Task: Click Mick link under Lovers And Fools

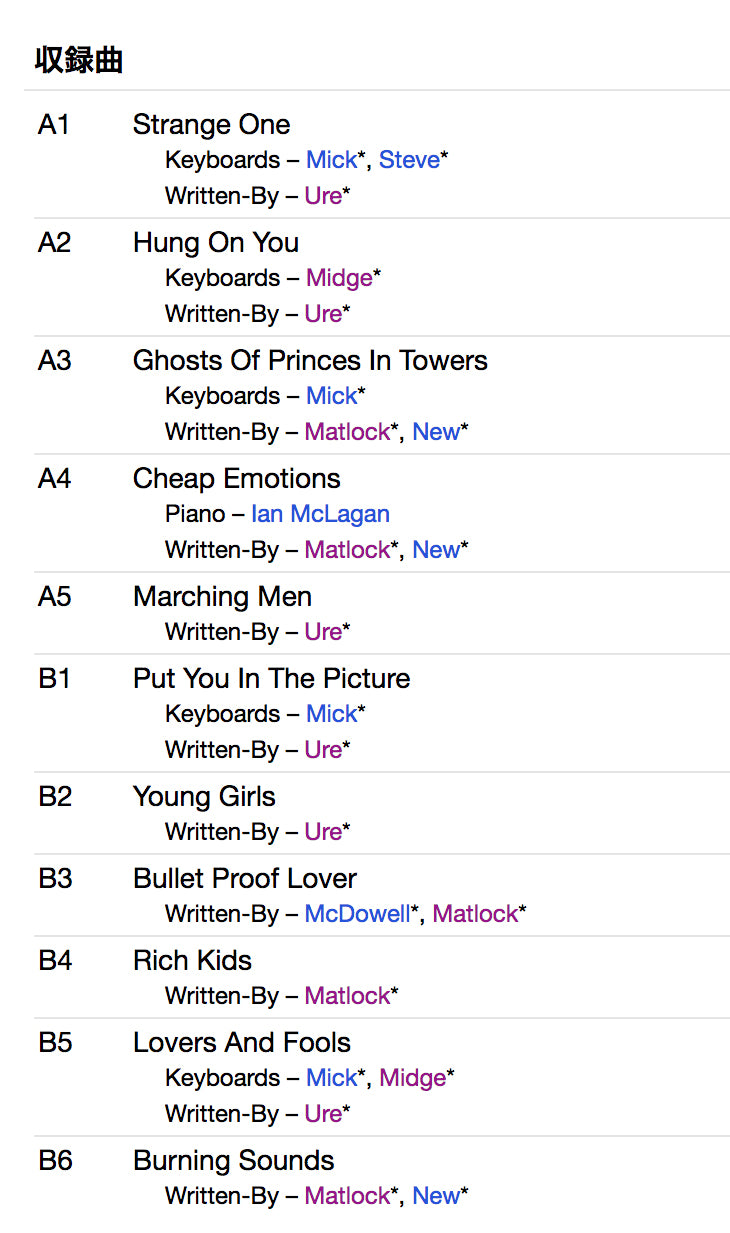Action: [x=331, y=1078]
